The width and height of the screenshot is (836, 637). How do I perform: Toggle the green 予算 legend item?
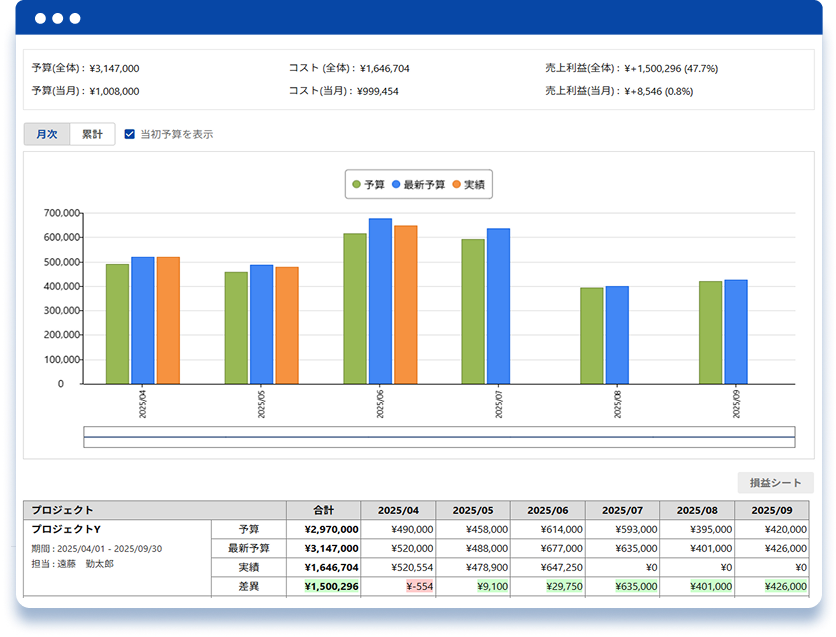point(369,185)
